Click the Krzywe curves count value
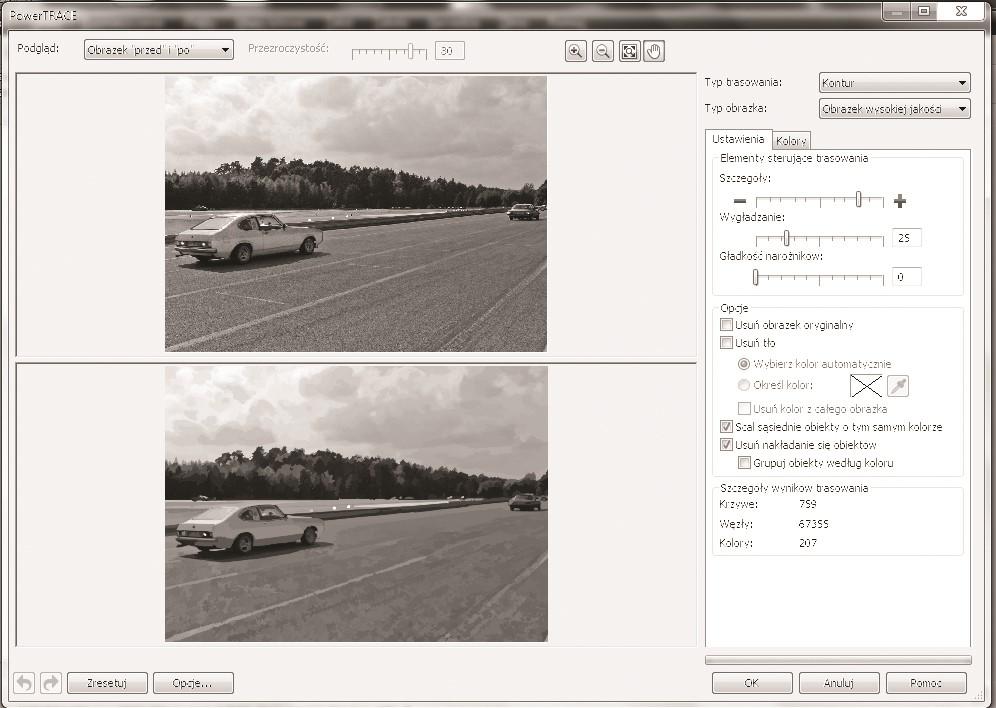The image size is (996, 708). [807, 504]
